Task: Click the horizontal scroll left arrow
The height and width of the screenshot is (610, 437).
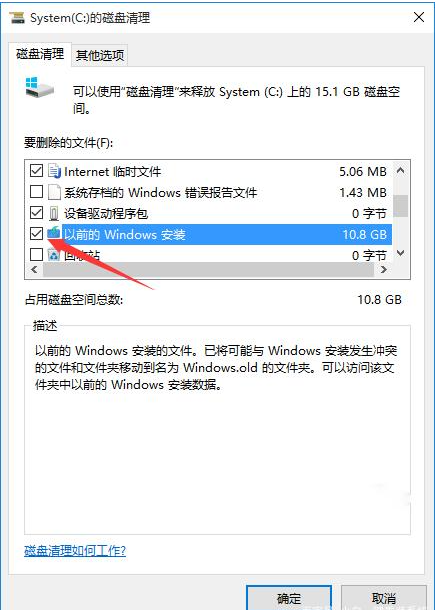Action: 34,270
